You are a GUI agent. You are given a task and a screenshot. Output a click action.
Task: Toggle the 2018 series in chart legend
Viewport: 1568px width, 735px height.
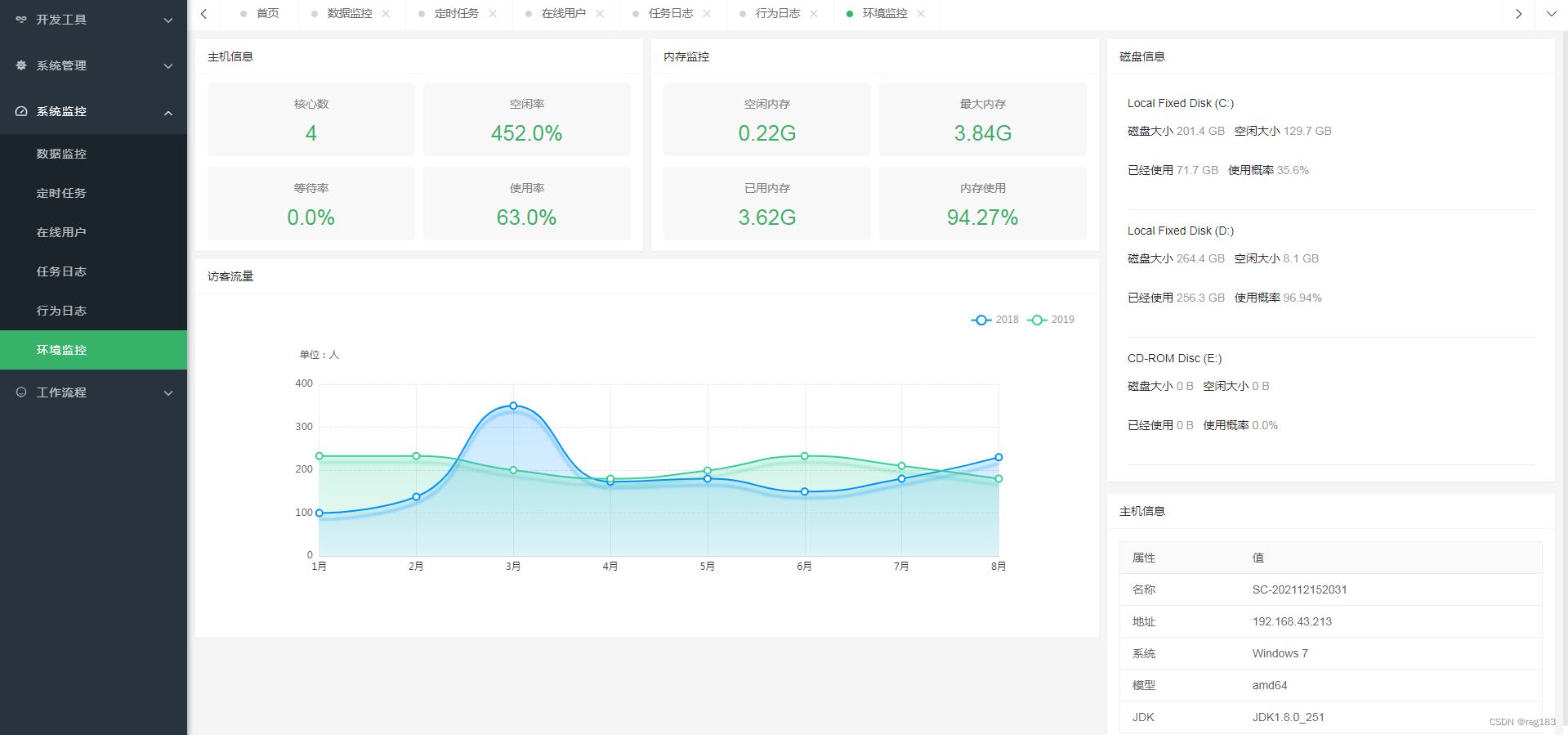pos(995,320)
